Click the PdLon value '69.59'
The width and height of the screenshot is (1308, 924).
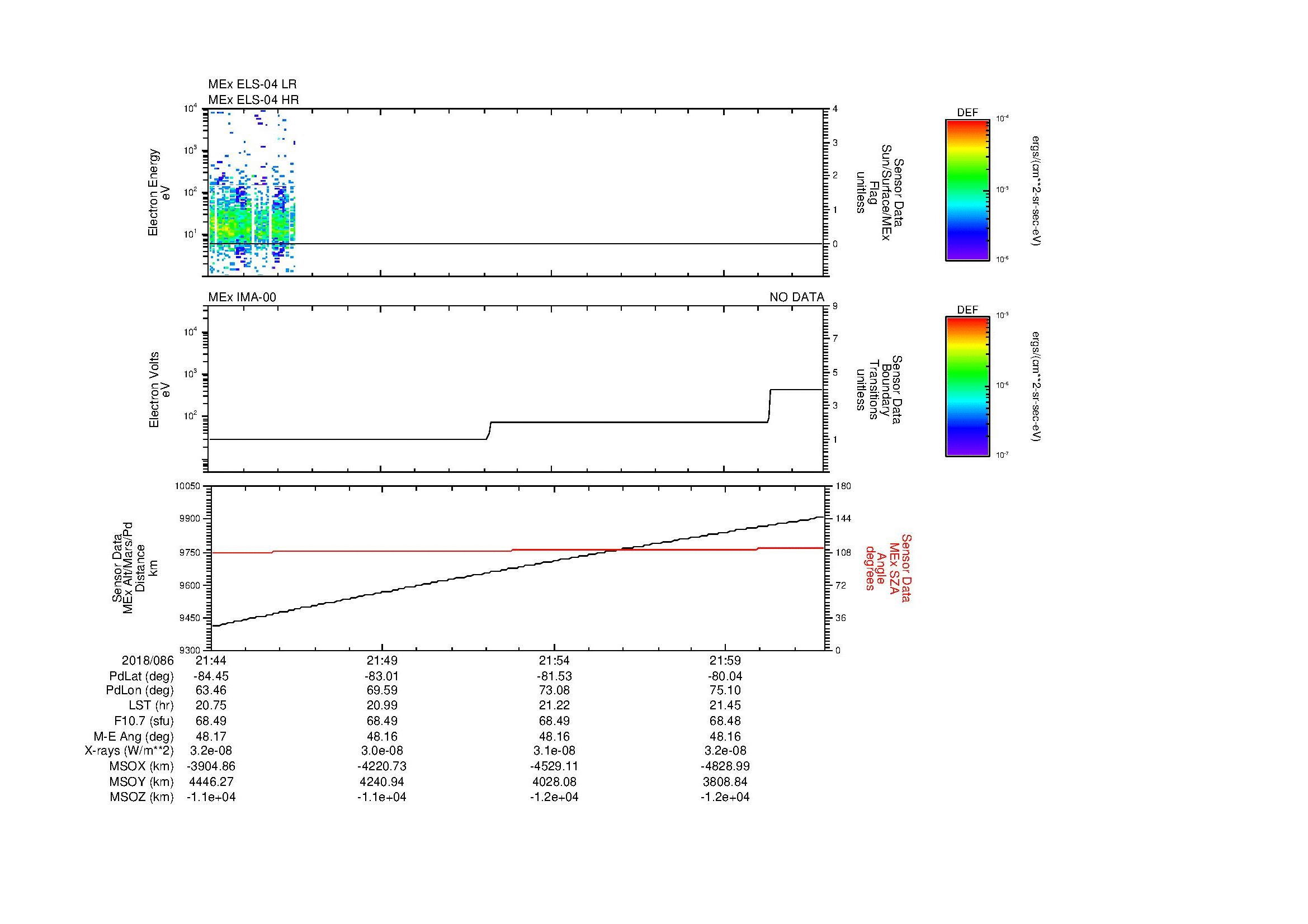click(382, 690)
